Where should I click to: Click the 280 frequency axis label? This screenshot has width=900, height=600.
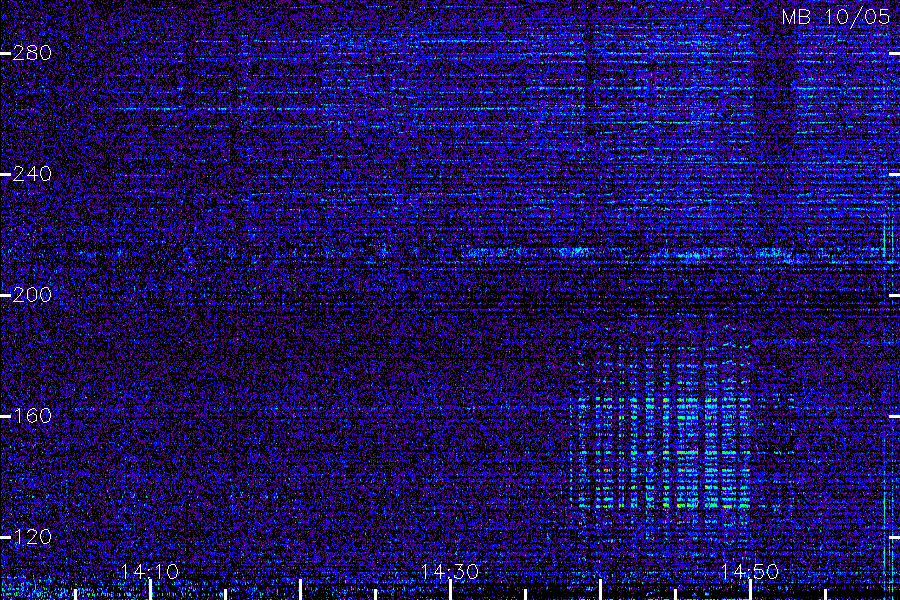coord(32,53)
